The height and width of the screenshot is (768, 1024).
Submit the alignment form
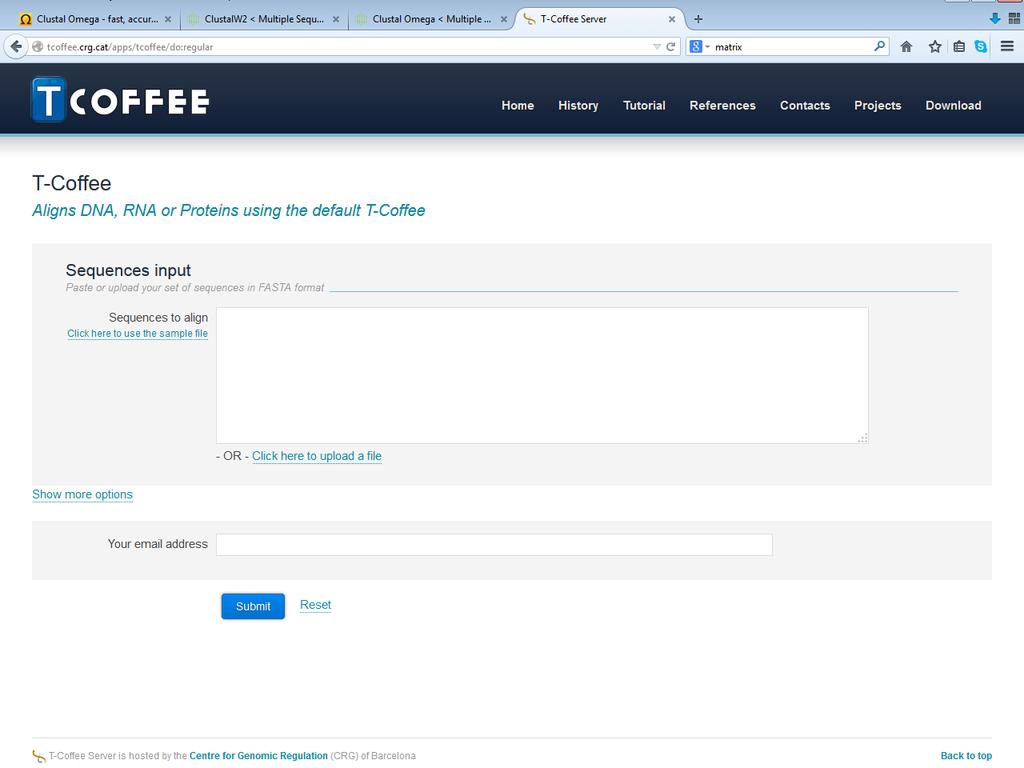tap(253, 606)
